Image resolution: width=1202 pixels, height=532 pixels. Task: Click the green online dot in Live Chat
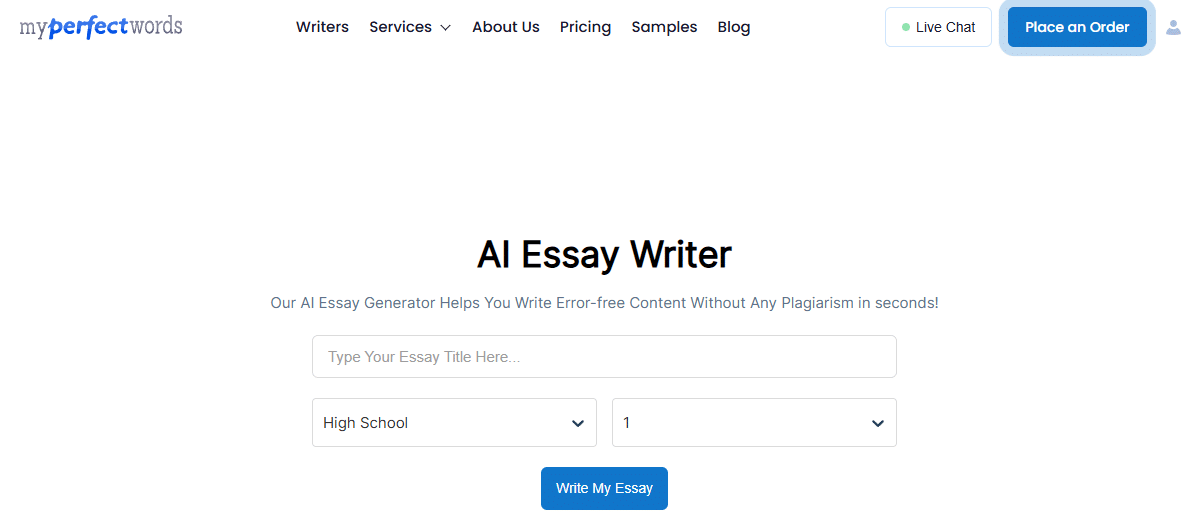(x=906, y=27)
